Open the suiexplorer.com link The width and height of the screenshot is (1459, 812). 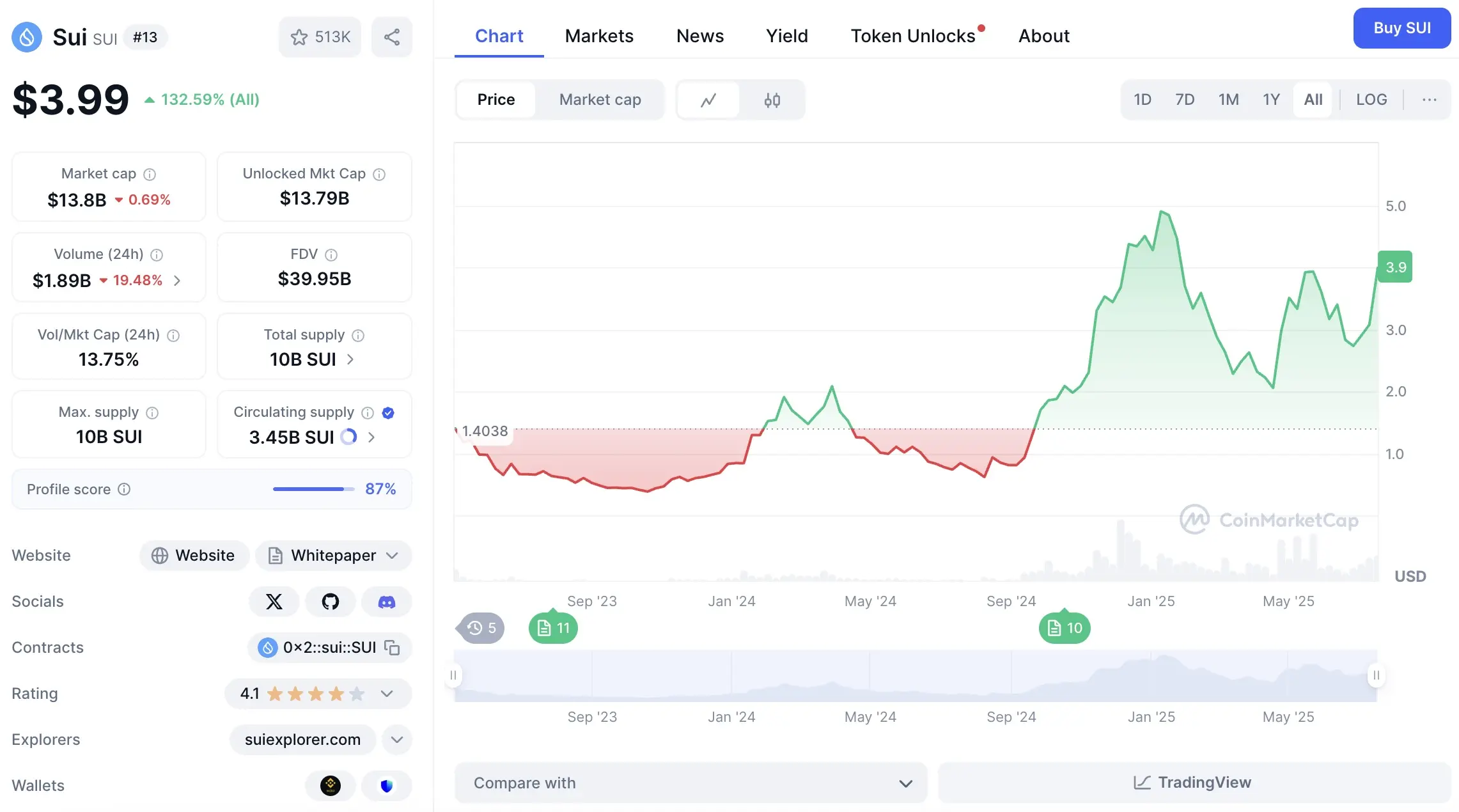click(x=302, y=740)
